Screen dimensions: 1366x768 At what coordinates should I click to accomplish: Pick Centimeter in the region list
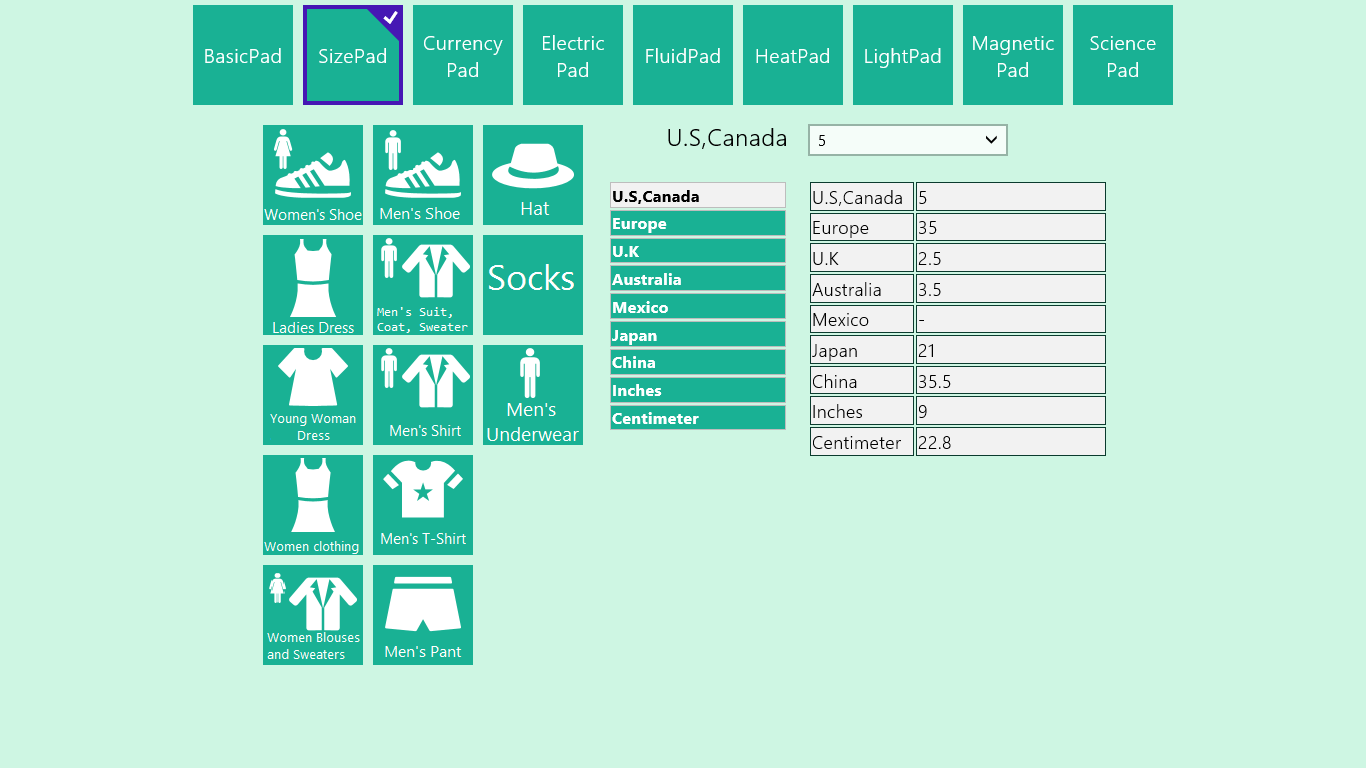click(x=697, y=418)
